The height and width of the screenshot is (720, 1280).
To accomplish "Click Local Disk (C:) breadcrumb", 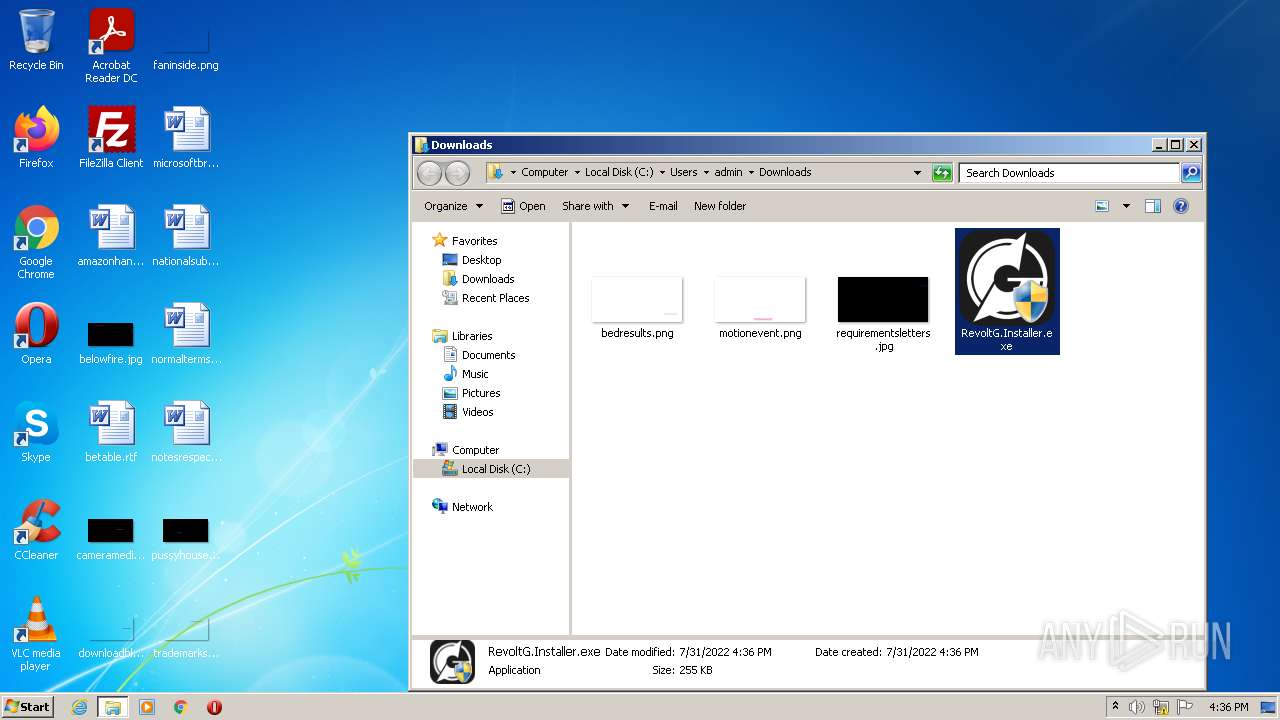I will point(619,172).
